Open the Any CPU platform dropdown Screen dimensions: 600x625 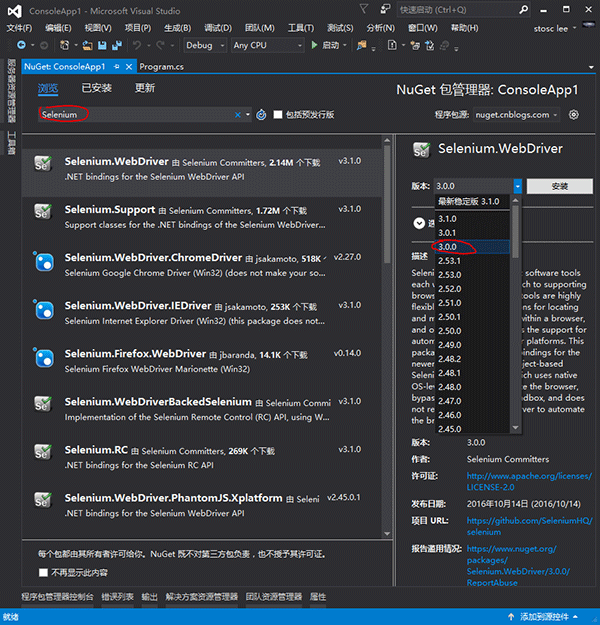pos(268,45)
